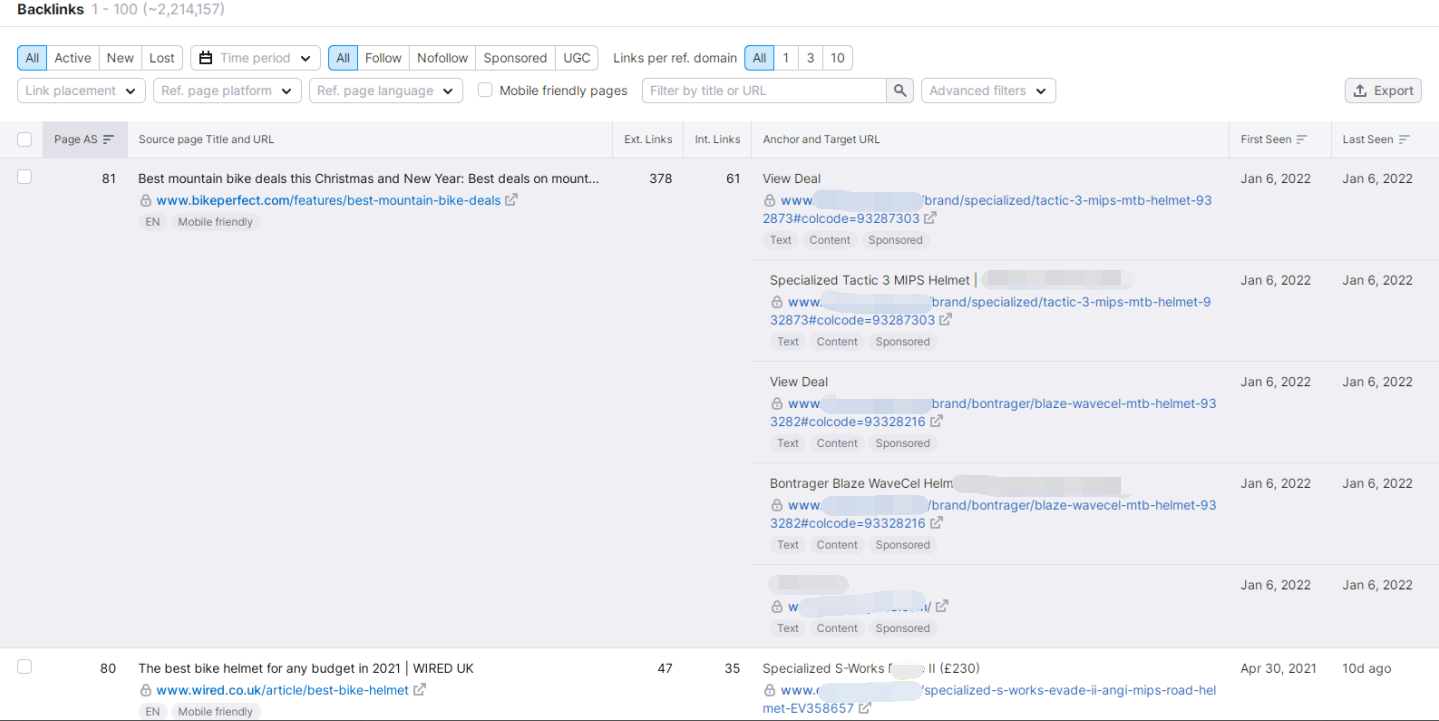Open first View Deal target external icon
Screen dimensions: 1439x721
[930, 218]
